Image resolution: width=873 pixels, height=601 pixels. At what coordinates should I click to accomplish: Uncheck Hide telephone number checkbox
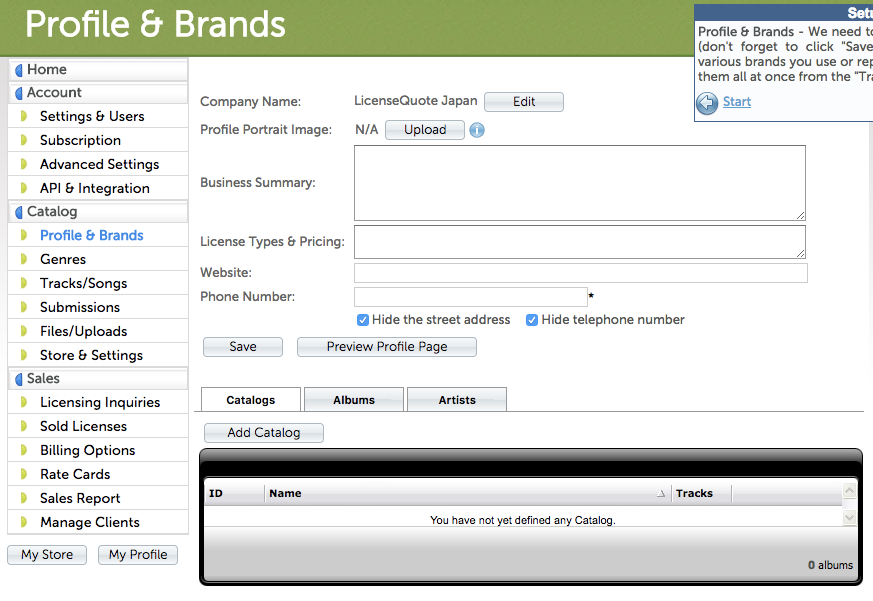click(532, 320)
